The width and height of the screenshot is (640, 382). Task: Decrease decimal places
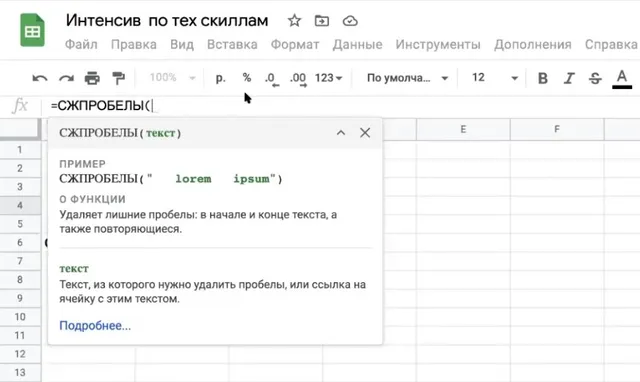[x=272, y=79]
